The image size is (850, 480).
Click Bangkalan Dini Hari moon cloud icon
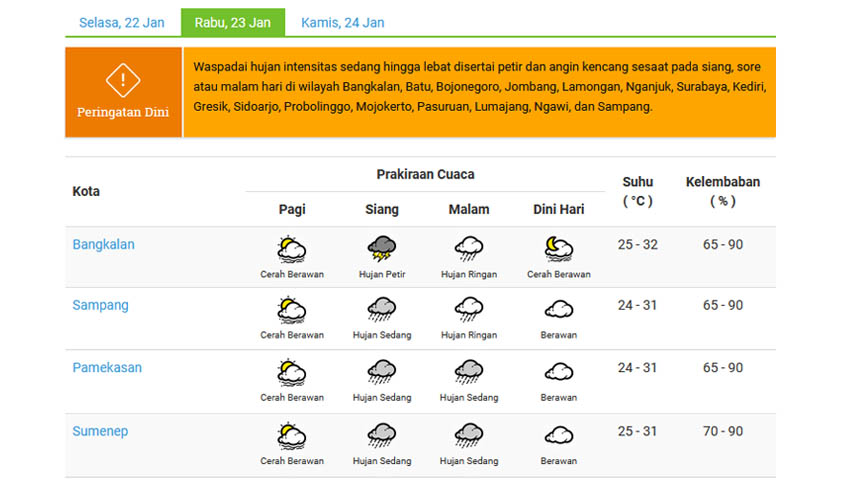558,249
